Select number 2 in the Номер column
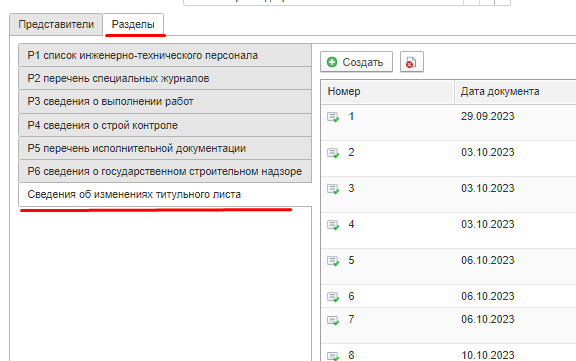Viewport: 576px width, 361px height. point(351,152)
